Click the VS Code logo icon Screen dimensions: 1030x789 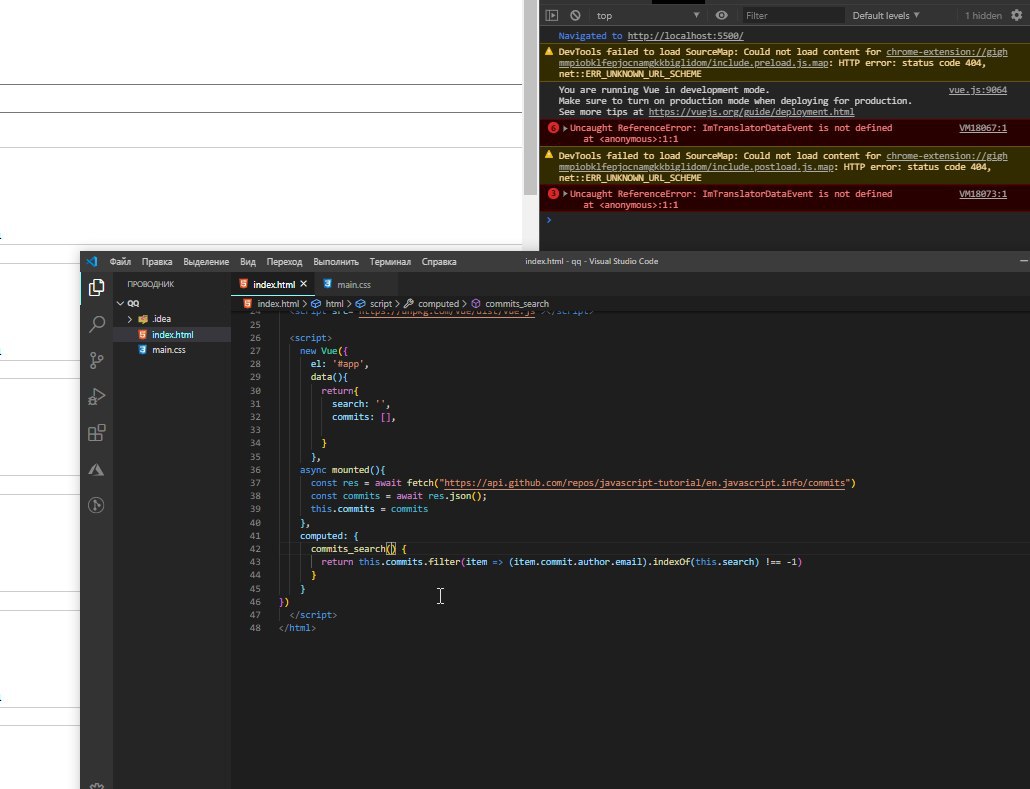(92, 261)
